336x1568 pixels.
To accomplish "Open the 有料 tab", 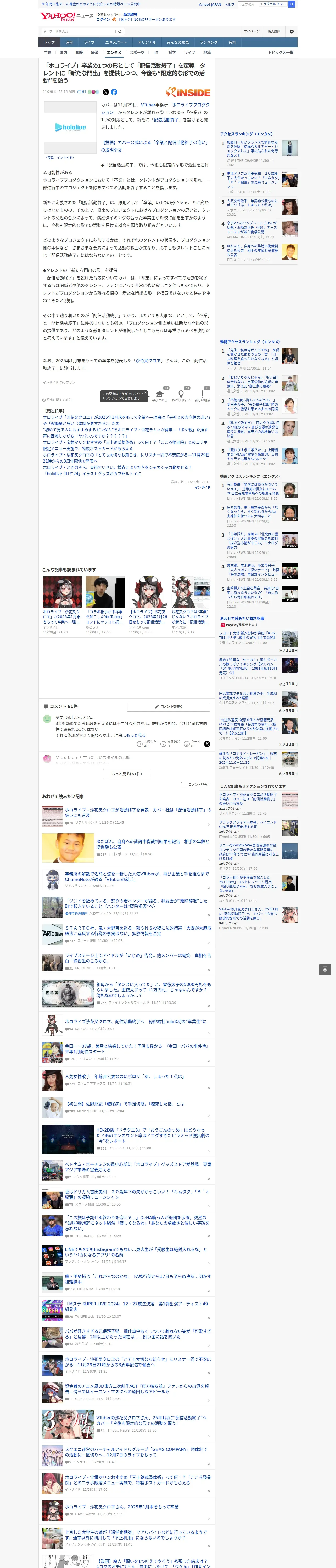I will coord(232,43).
